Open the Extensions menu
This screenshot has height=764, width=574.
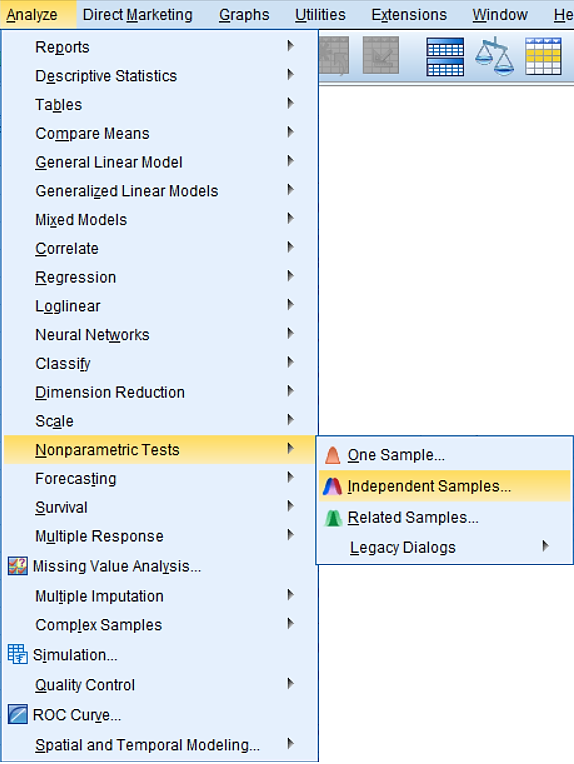(x=409, y=15)
